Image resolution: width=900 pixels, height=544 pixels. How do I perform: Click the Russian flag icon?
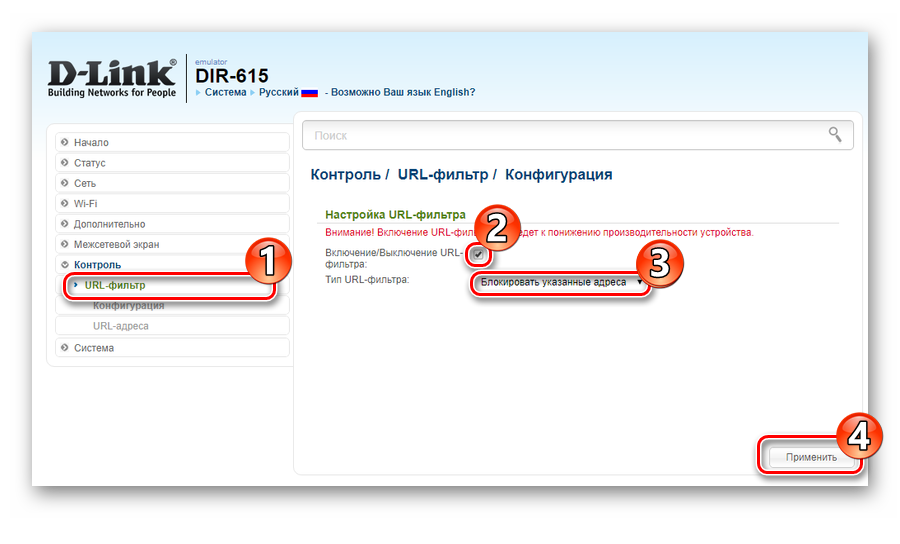[309, 93]
